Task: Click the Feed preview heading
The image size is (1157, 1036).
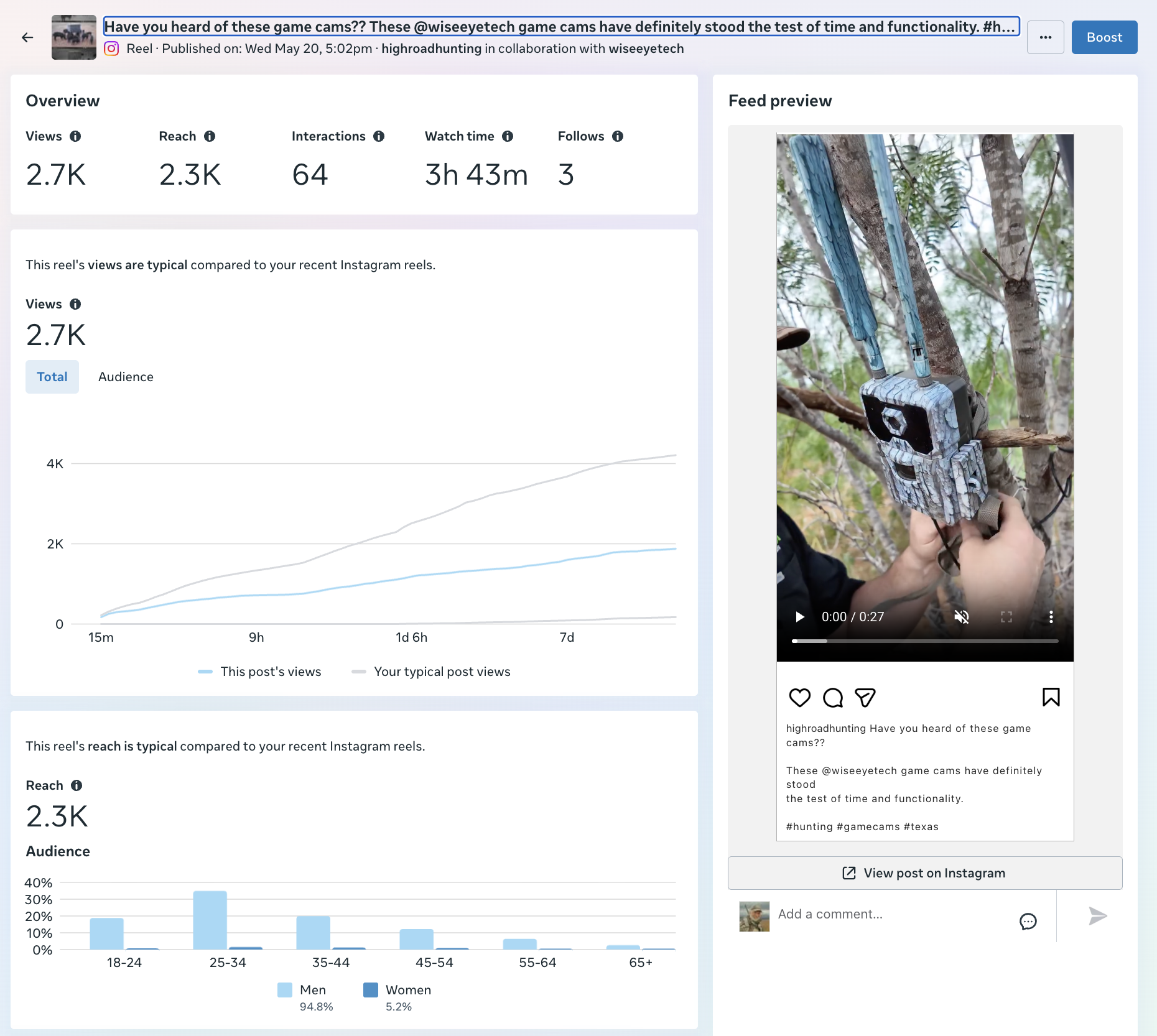Action: tap(780, 101)
